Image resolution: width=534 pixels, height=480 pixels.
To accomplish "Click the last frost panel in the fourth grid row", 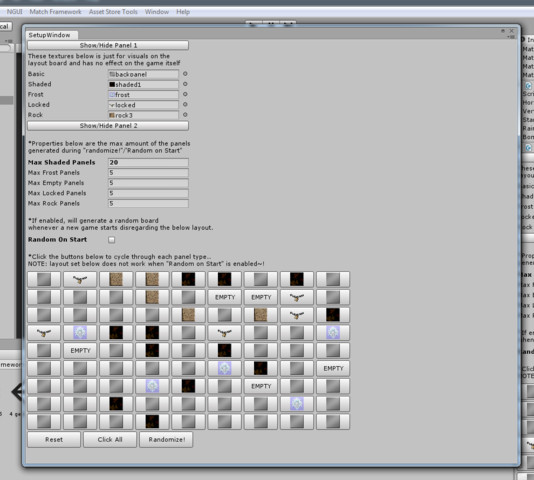I will (x=333, y=332).
